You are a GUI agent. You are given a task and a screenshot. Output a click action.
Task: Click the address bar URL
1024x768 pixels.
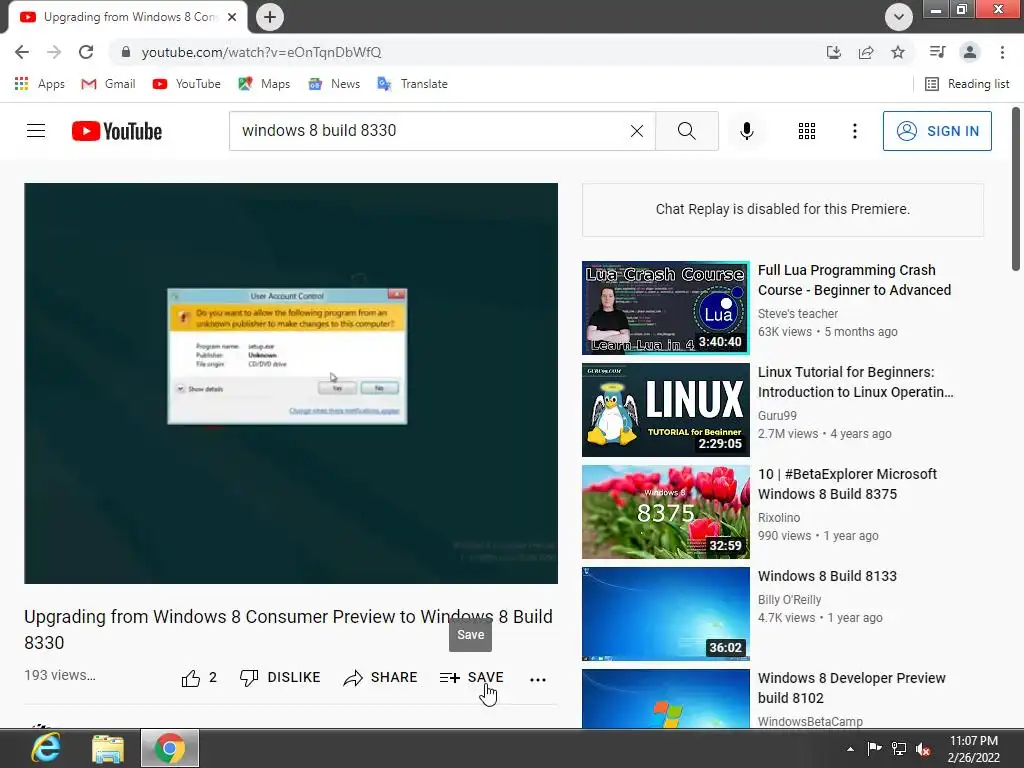(x=261, y=52)
